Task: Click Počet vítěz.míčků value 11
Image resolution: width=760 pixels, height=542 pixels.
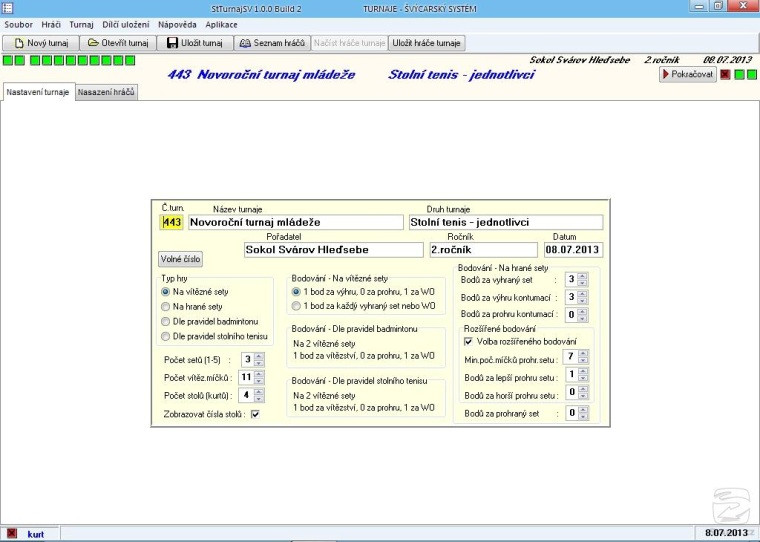Action: (247, 378)
